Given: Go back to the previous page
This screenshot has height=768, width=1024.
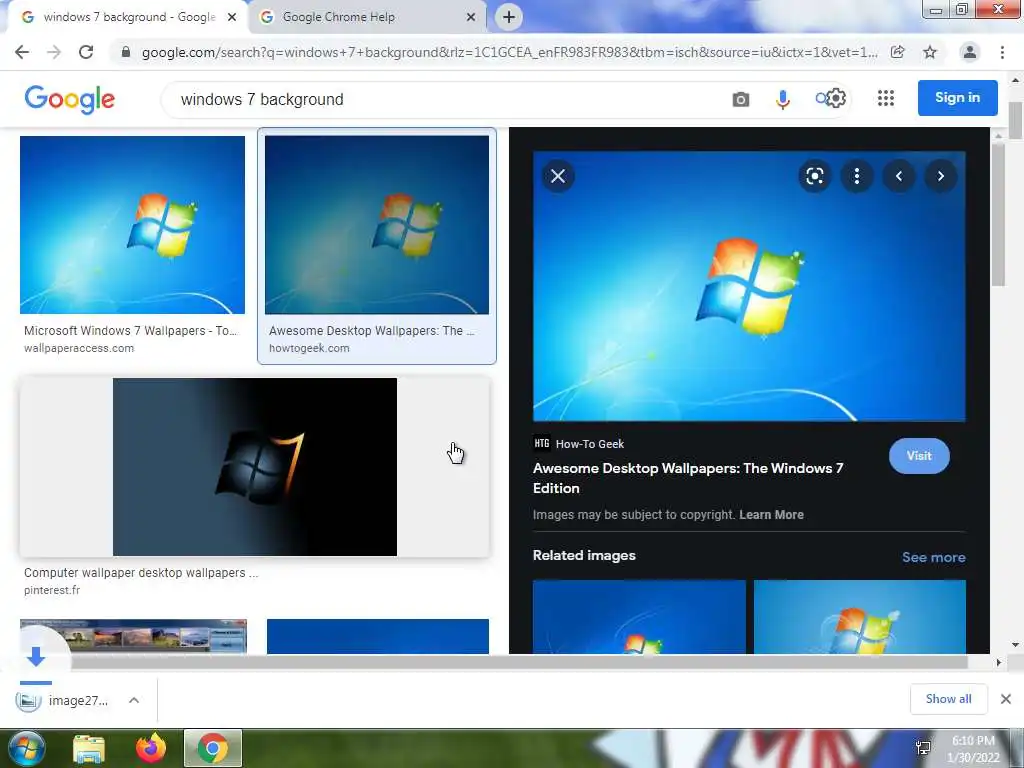Looking at the screenshot, I should click(x=22, y=52).
